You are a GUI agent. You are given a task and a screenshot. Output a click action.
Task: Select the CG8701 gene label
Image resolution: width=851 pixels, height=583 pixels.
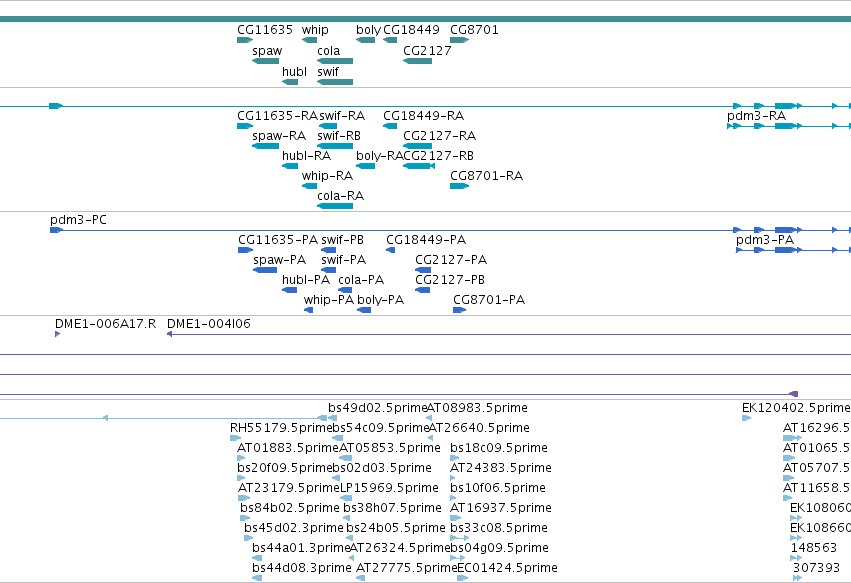click(474, 30)
